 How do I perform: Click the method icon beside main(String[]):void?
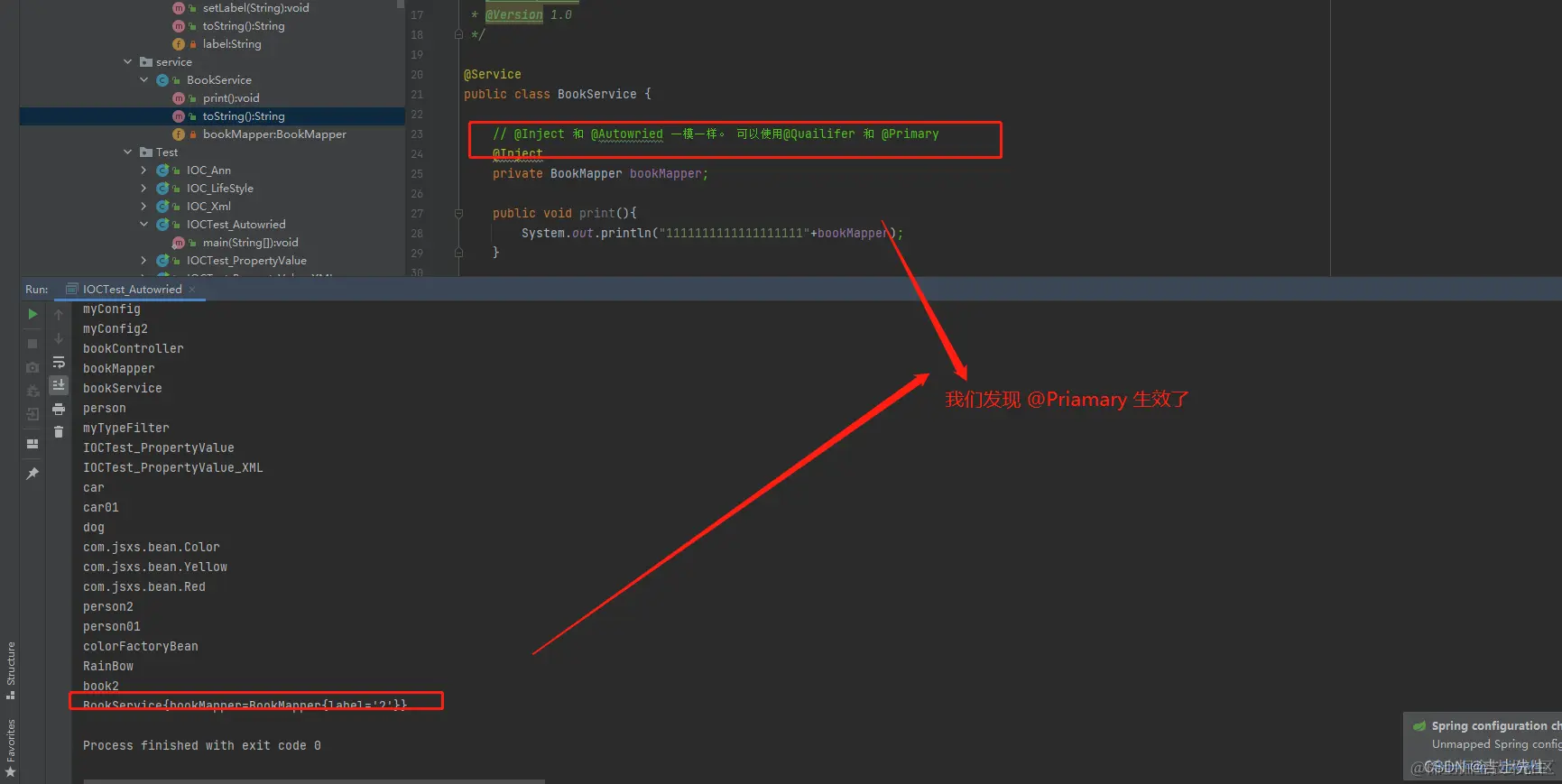179,243
